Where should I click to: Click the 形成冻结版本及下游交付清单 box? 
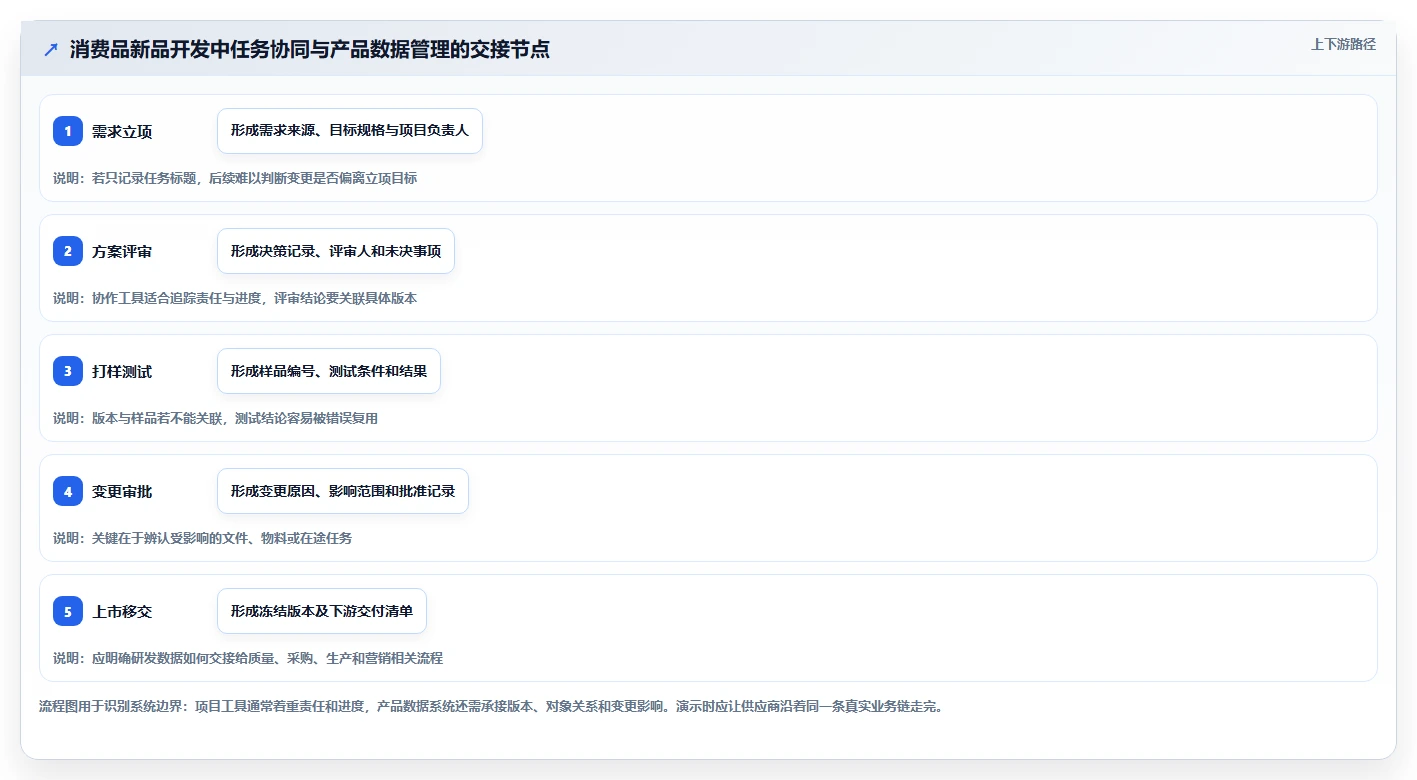click(322, 611)
